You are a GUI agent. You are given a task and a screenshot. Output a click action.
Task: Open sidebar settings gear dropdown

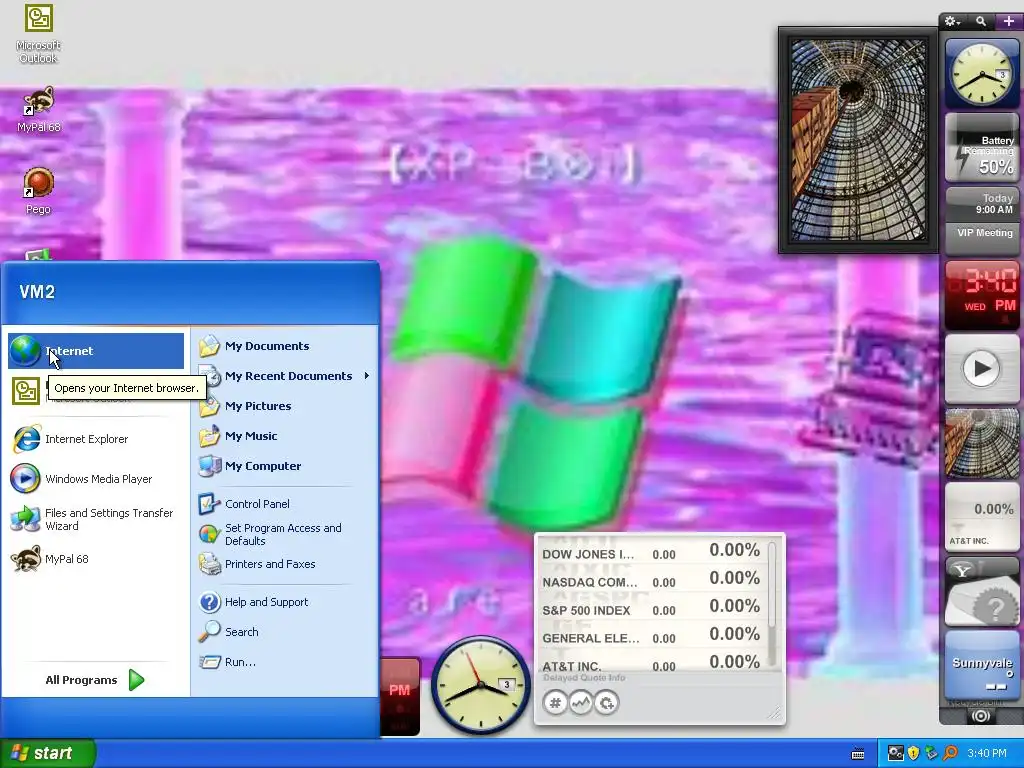coord(953,22)
